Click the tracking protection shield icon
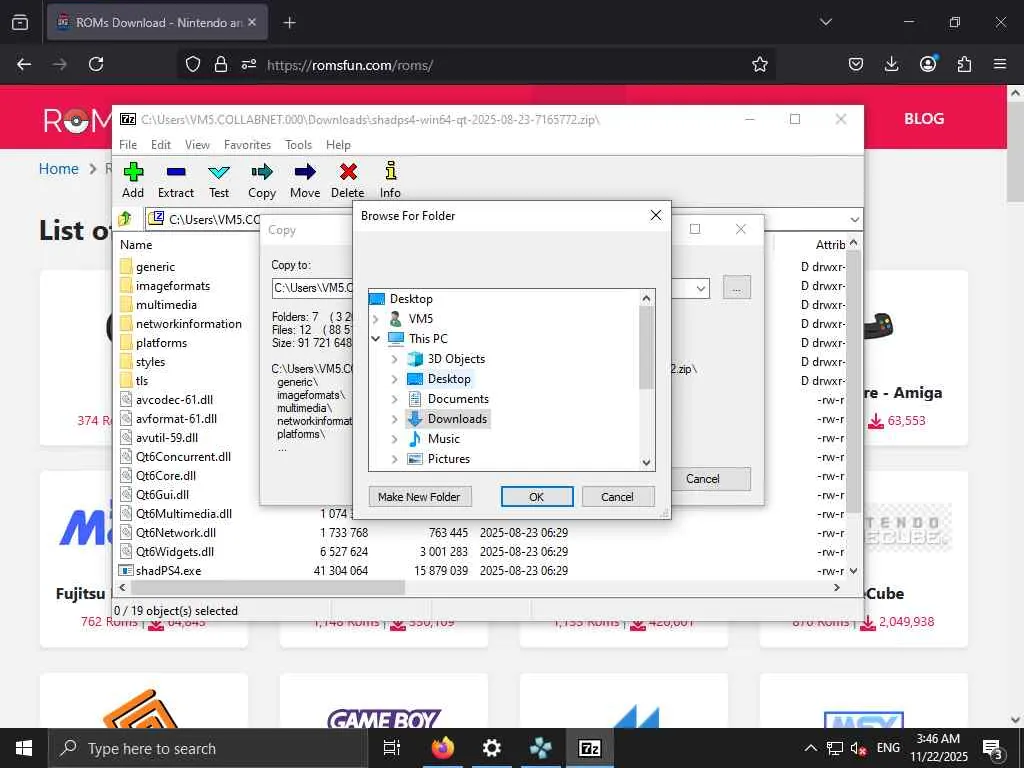This screenshot has width=1024, height=768. click(193, 64)
